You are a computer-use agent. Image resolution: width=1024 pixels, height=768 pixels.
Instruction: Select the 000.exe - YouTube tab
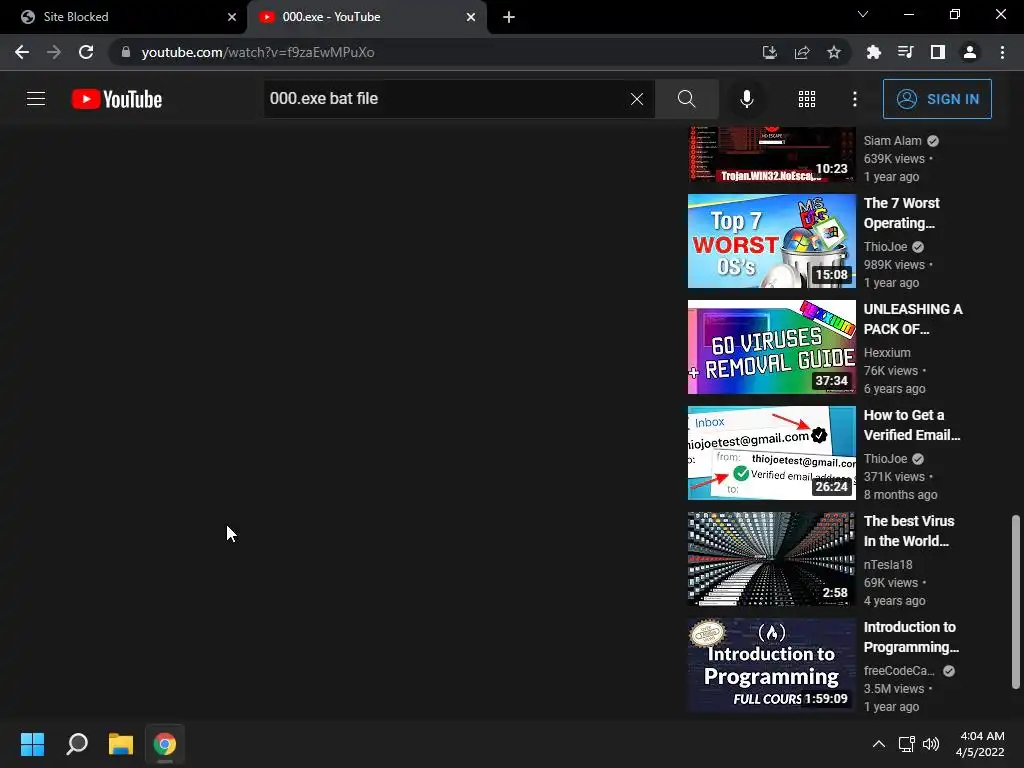pos(366,17)
